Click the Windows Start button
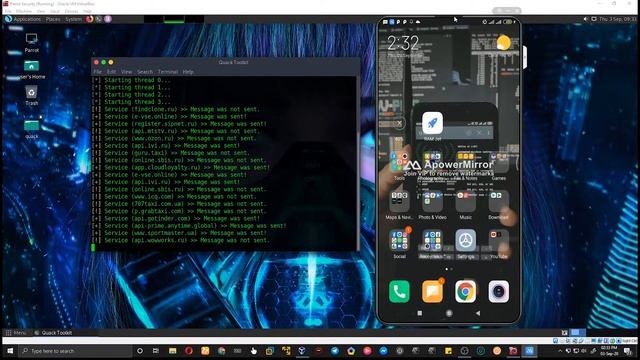 coord(10,351)
